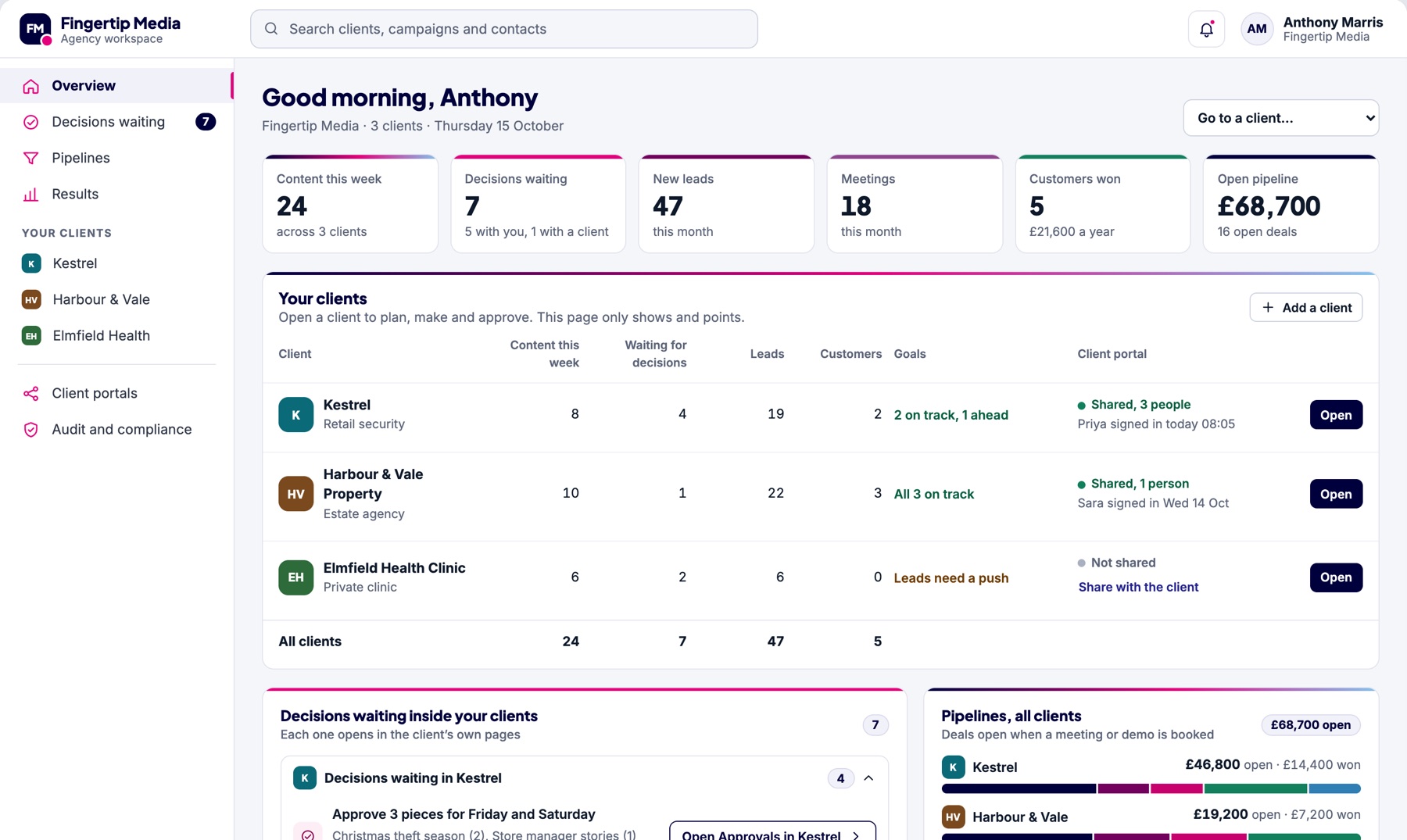The height and width of the screenshot is (840, 1407).
Task: Click the Content this week card
Action: click(x=350, y=204)
